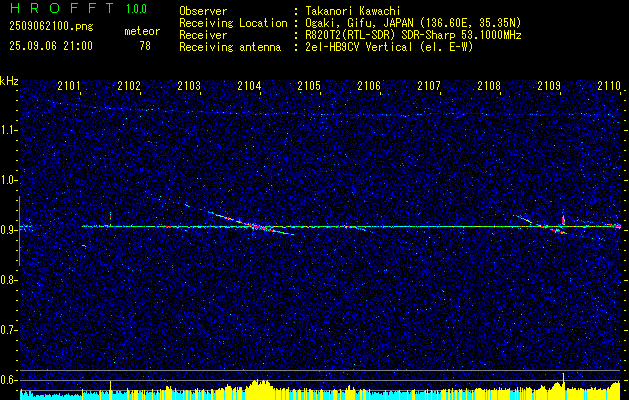Click the antenna 2el-HB9CV Vertical text
629x400 pixels.
click(x=389, y=47)
